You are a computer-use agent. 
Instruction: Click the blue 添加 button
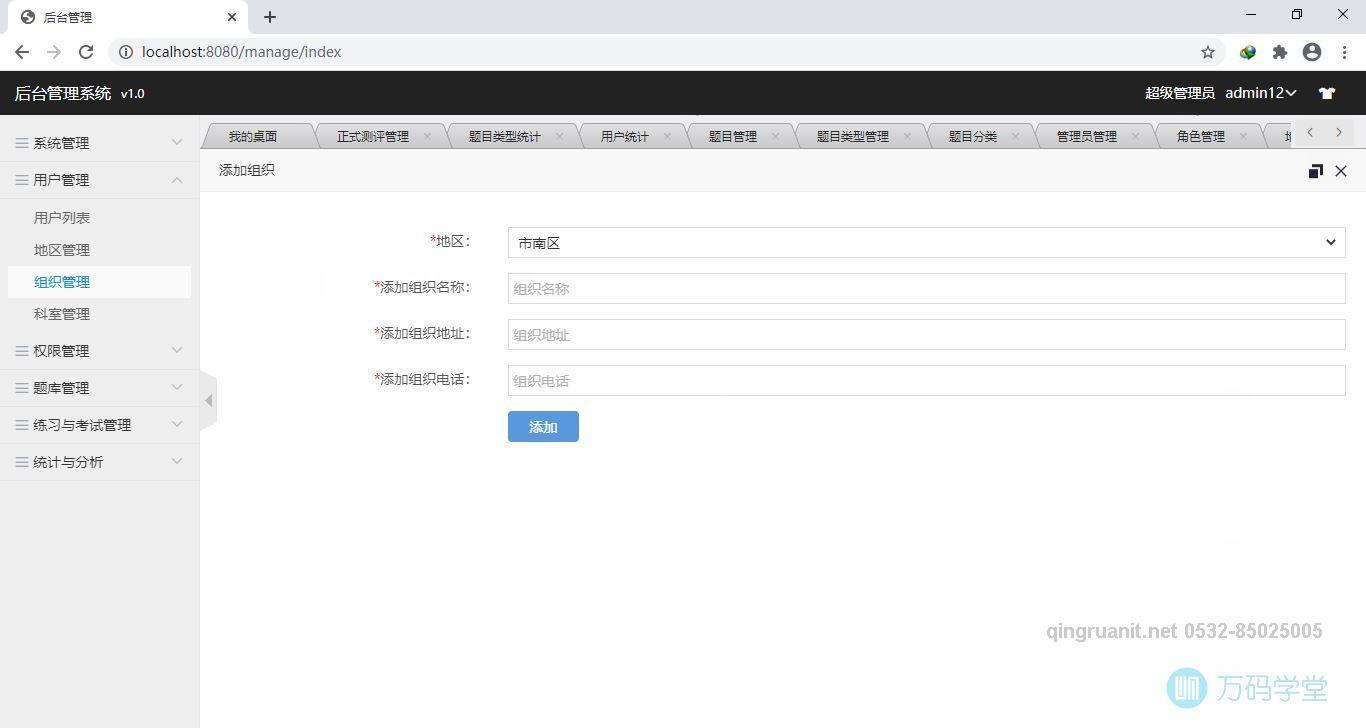[542, 427]
